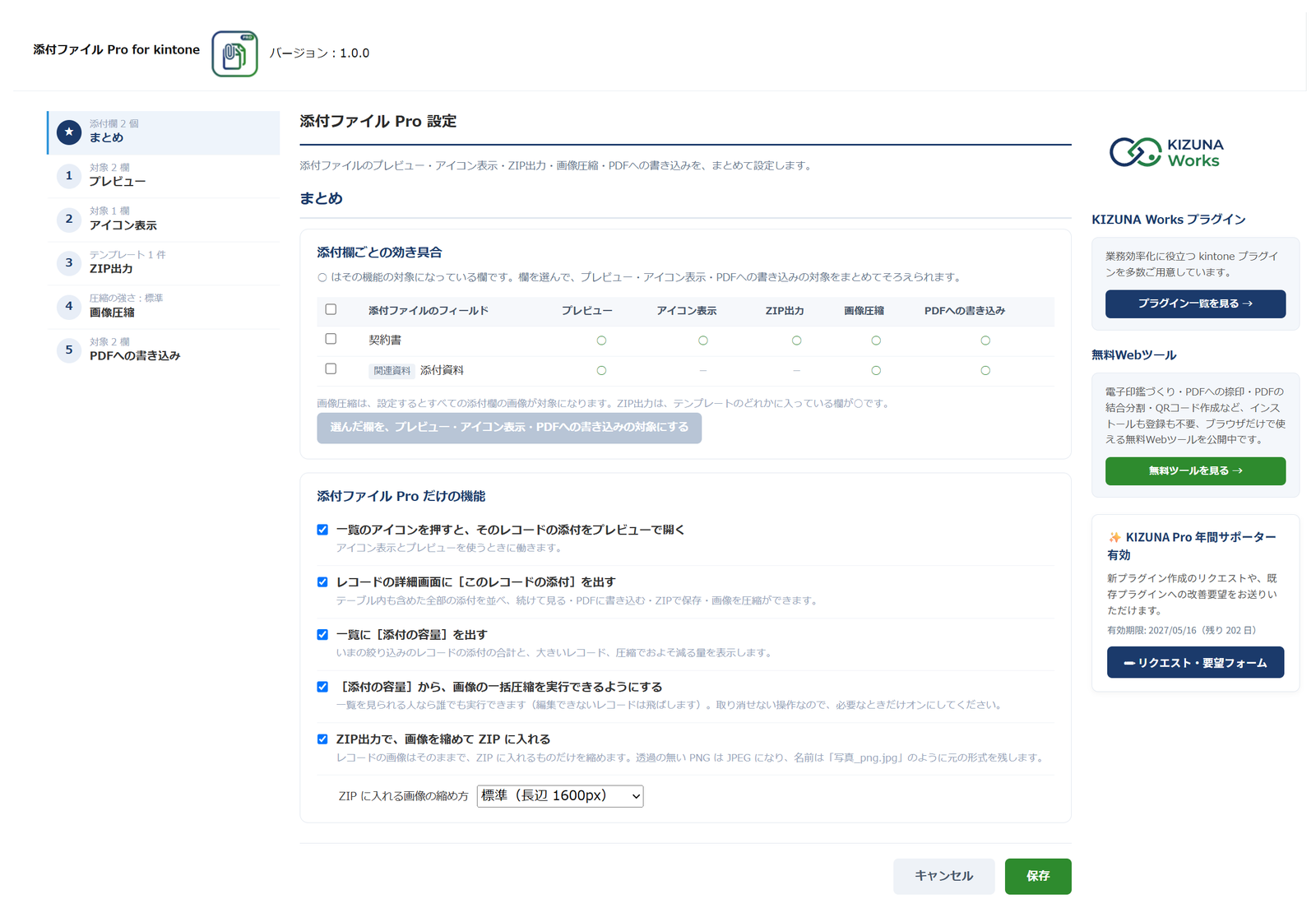
Task: Uncheck レコードの詳細画面に [このレコードの添付] option
Action: pyautogui.click(x=322, y=582)
